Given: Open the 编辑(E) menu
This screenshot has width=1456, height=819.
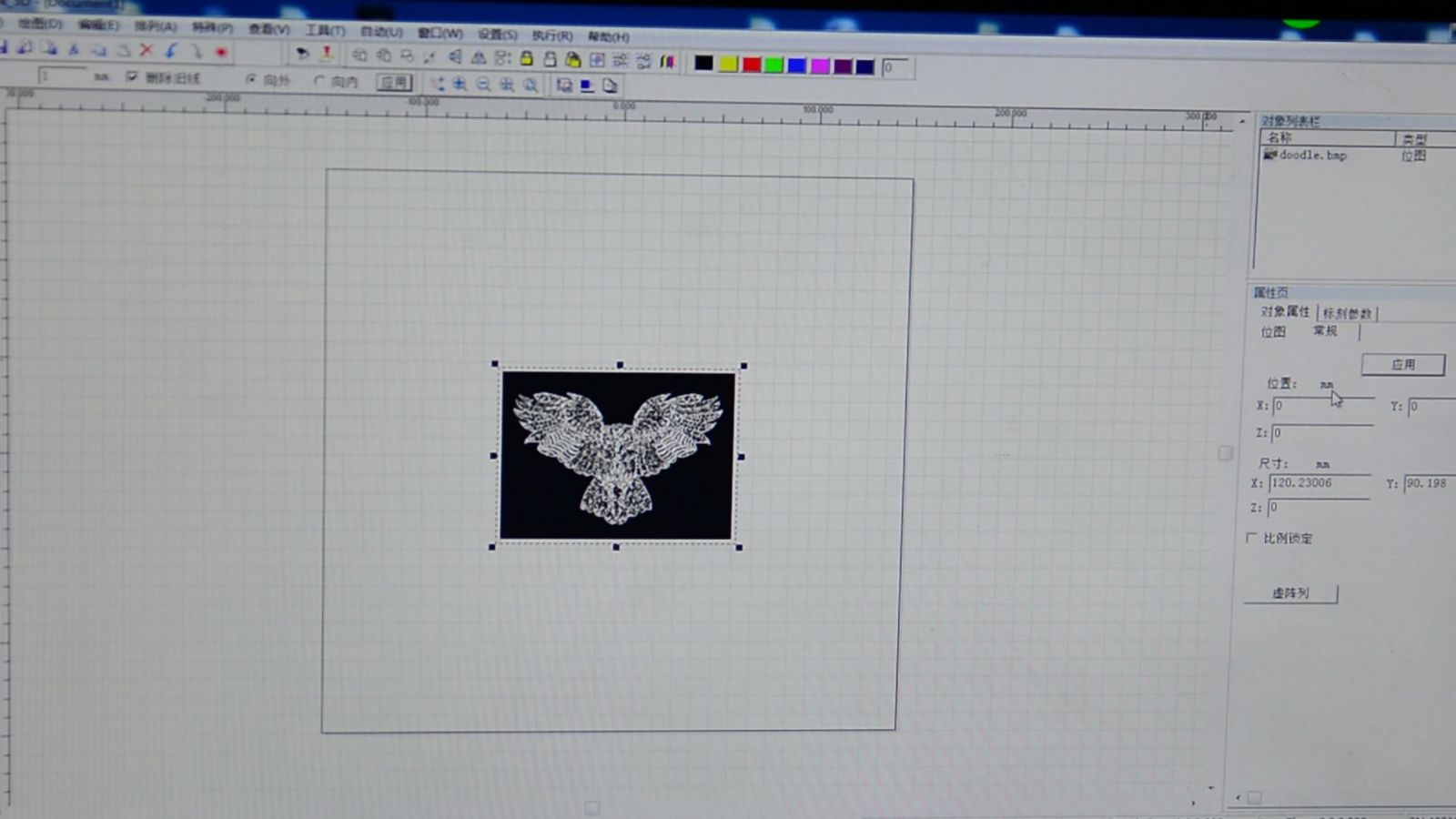Looking at the screenshot, I should [98, 25].
